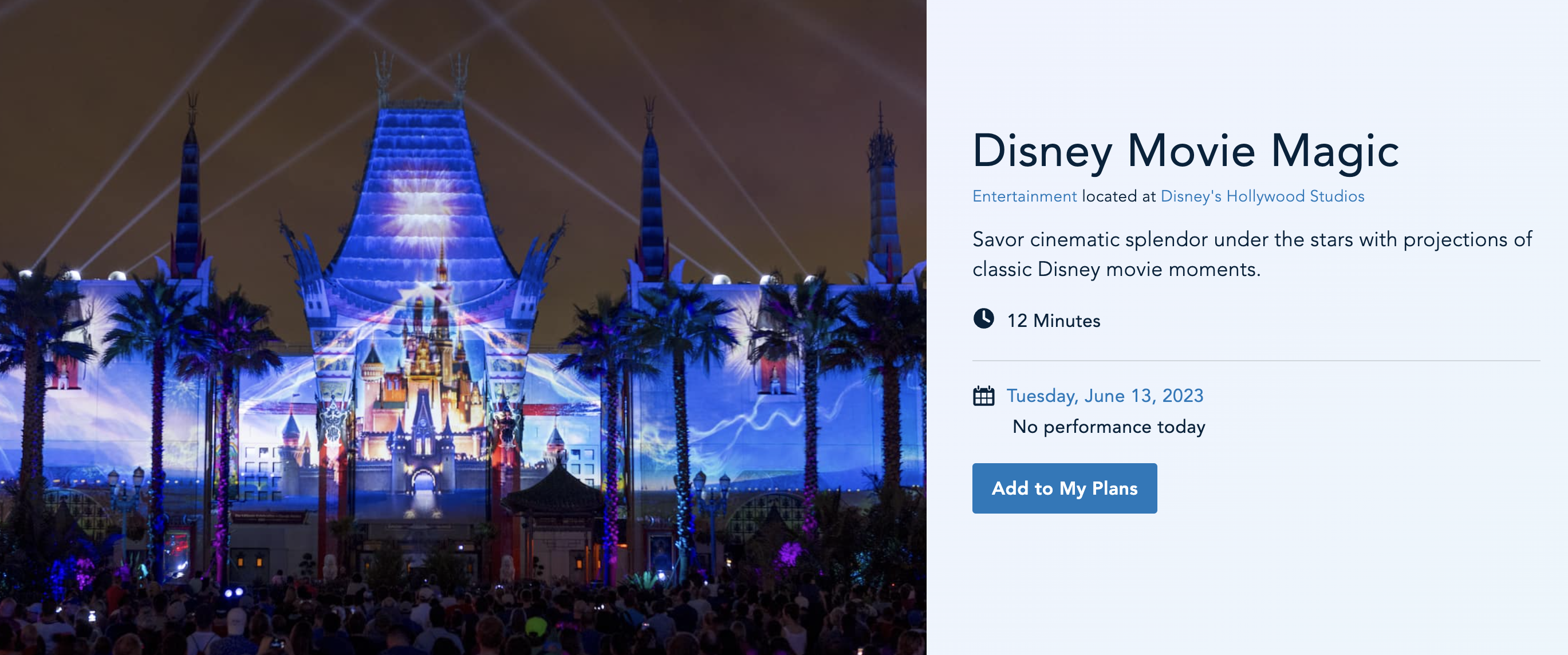Click the 12 Minutes duration text
1568x655 pixels.
(1053, 320)
